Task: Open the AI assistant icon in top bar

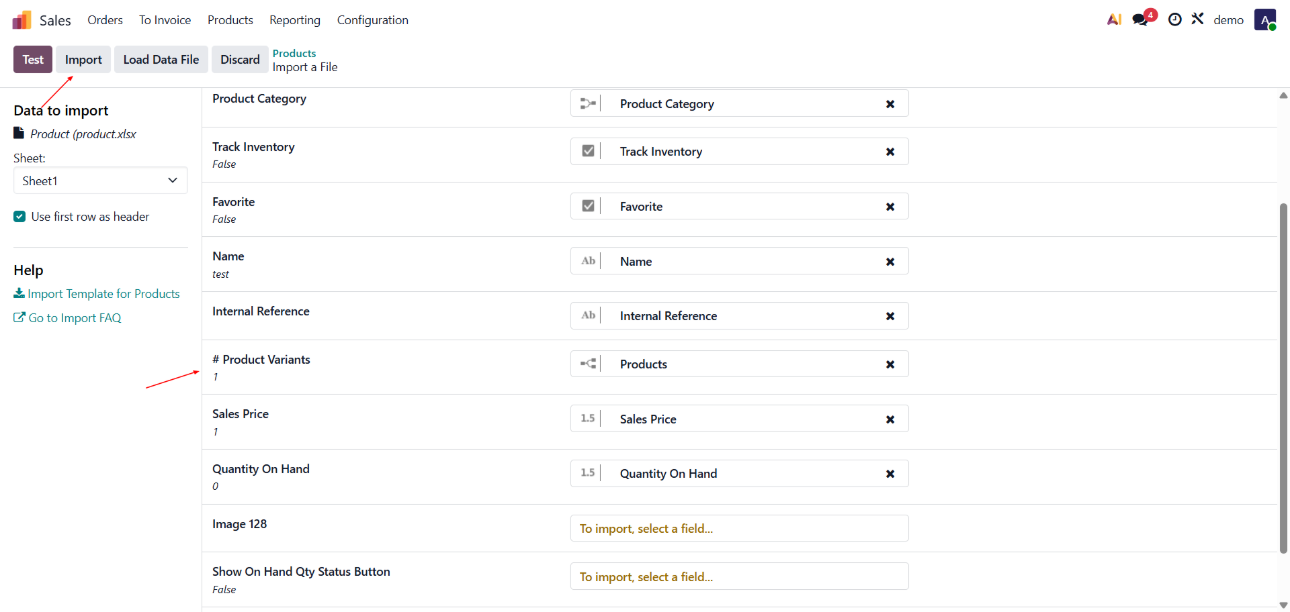Action: coord(1114,20)
